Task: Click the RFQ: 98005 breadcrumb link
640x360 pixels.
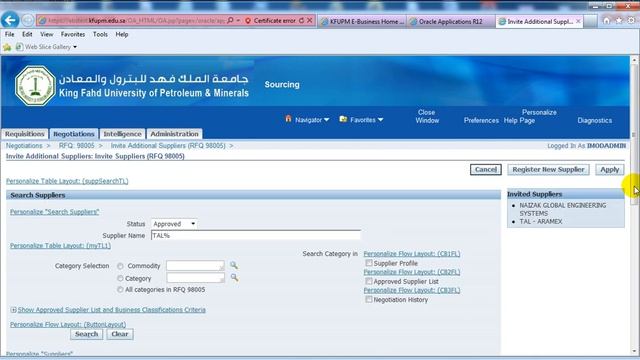Action: pos(76,146)
